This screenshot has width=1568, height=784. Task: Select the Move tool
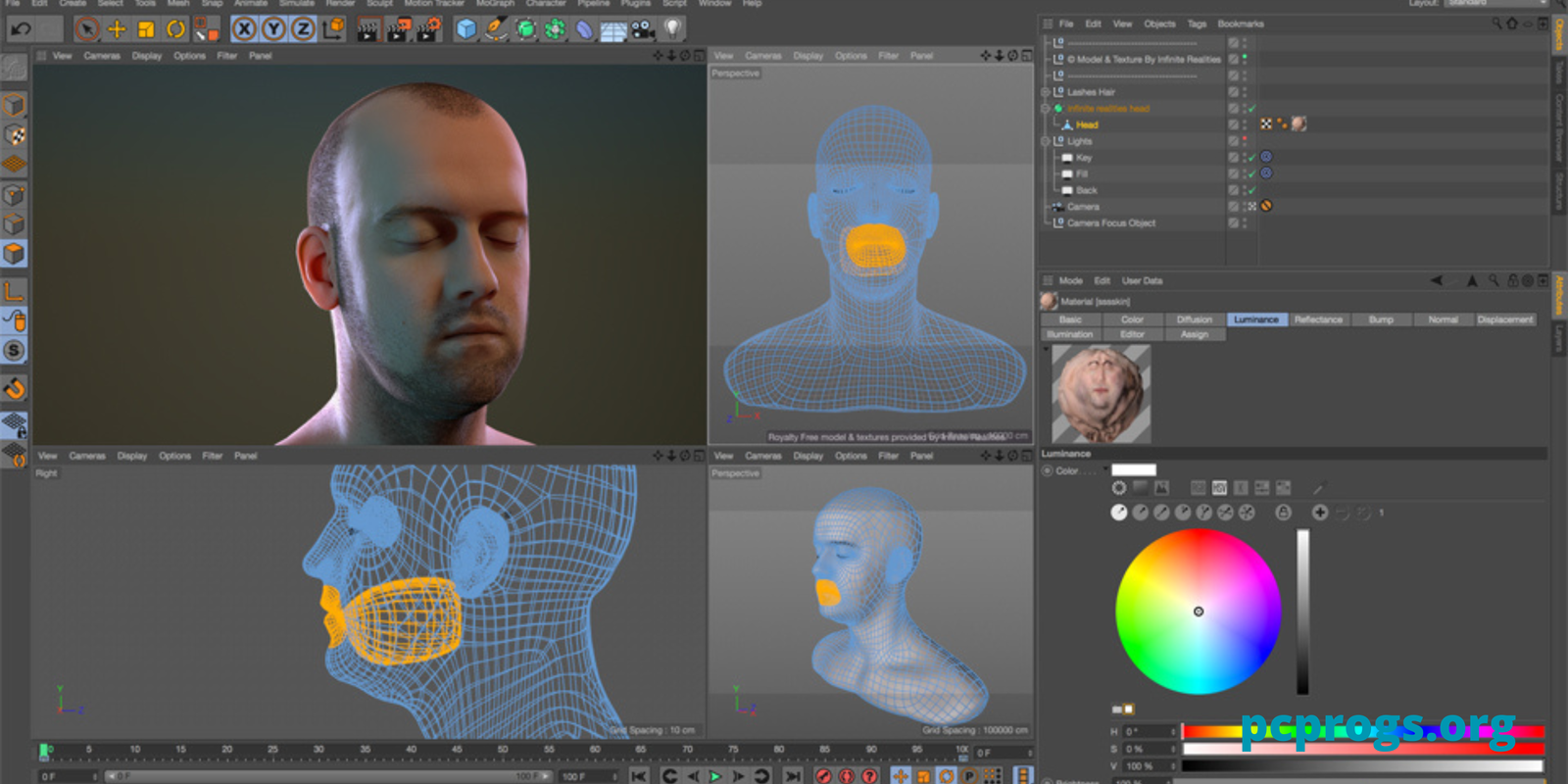[117, 29]
